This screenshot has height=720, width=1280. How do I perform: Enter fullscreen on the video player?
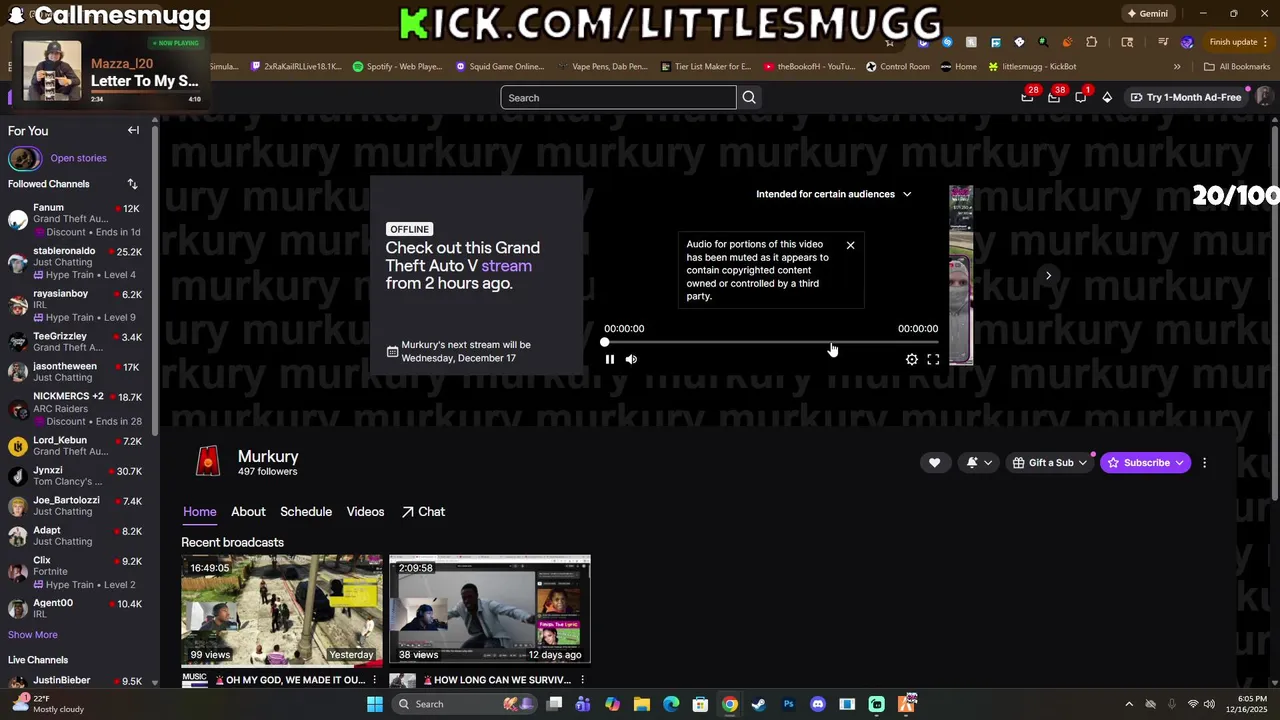tap(933, 359)
